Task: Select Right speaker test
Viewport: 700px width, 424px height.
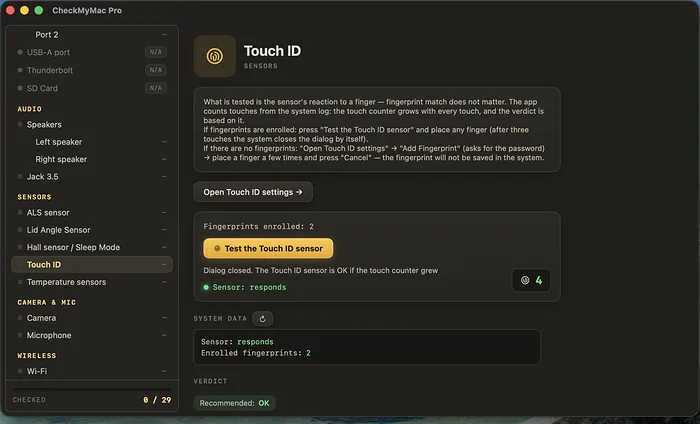Action: [x=92, y=159]
